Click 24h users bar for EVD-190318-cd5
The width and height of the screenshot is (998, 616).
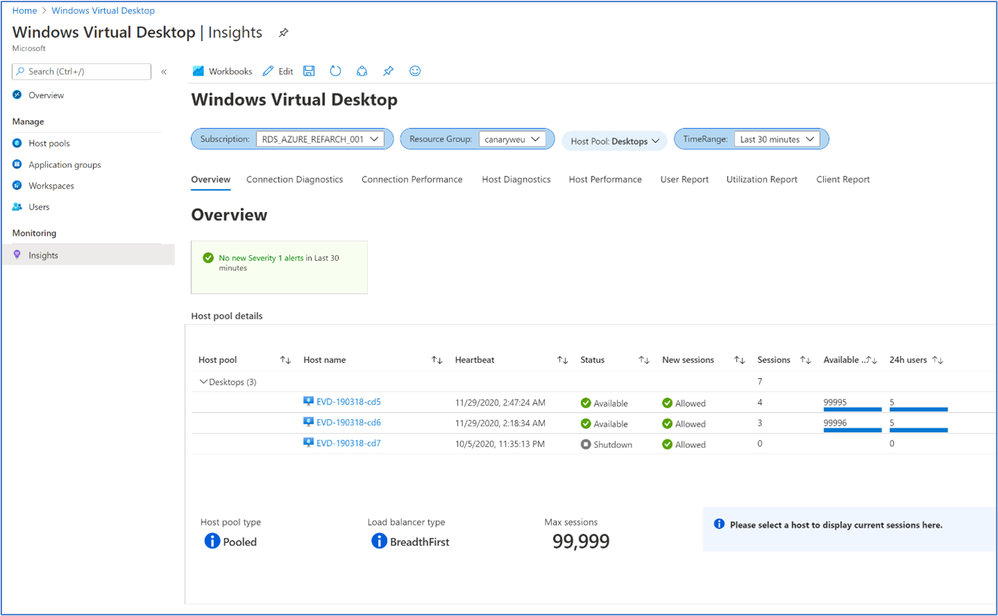(918, 409)
